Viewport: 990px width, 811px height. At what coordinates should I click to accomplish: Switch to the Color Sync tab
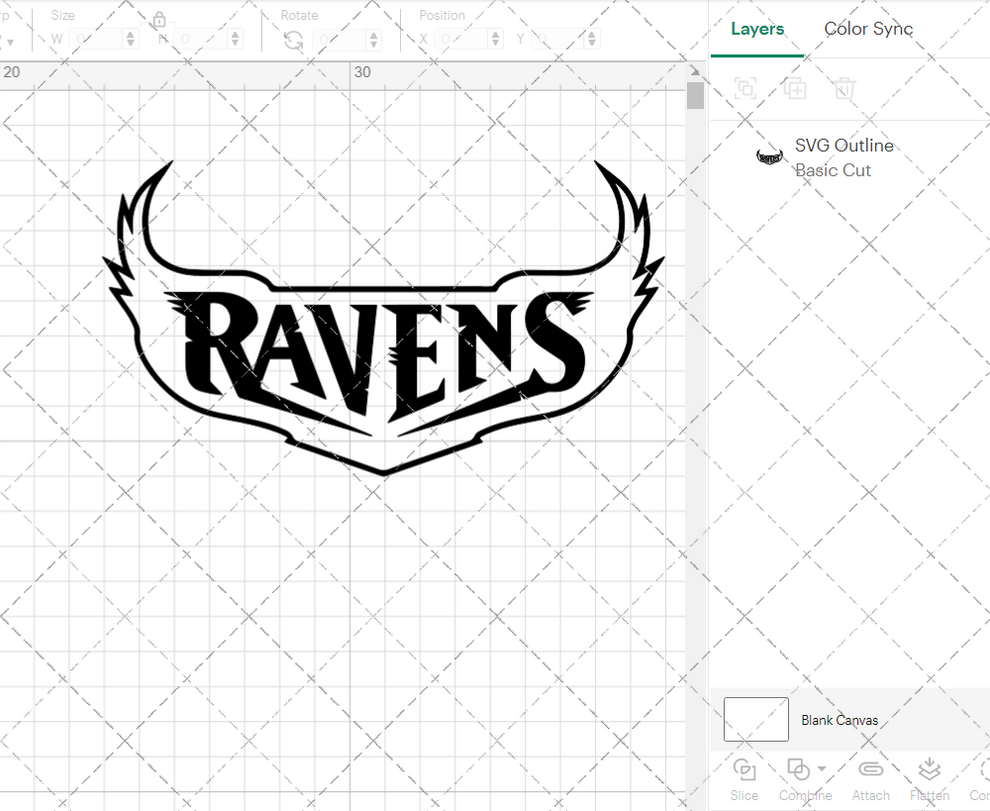(x=868, y=29)
